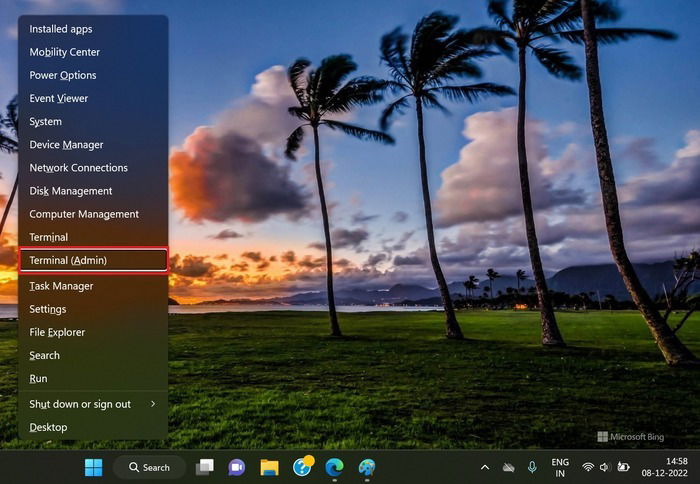Open Disk Management
The image size is (700, 484).
[93, 191]
